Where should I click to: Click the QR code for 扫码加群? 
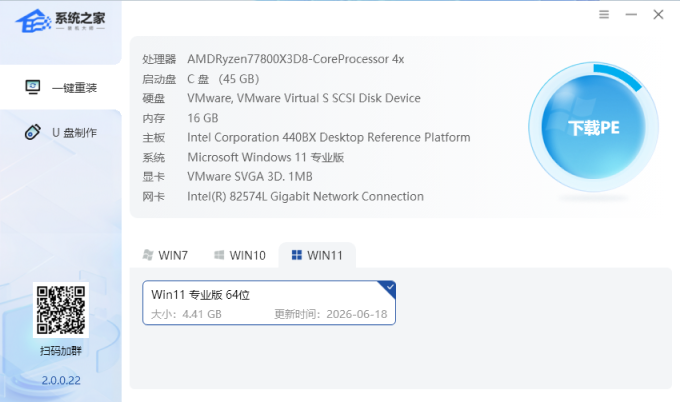point(61,310)
